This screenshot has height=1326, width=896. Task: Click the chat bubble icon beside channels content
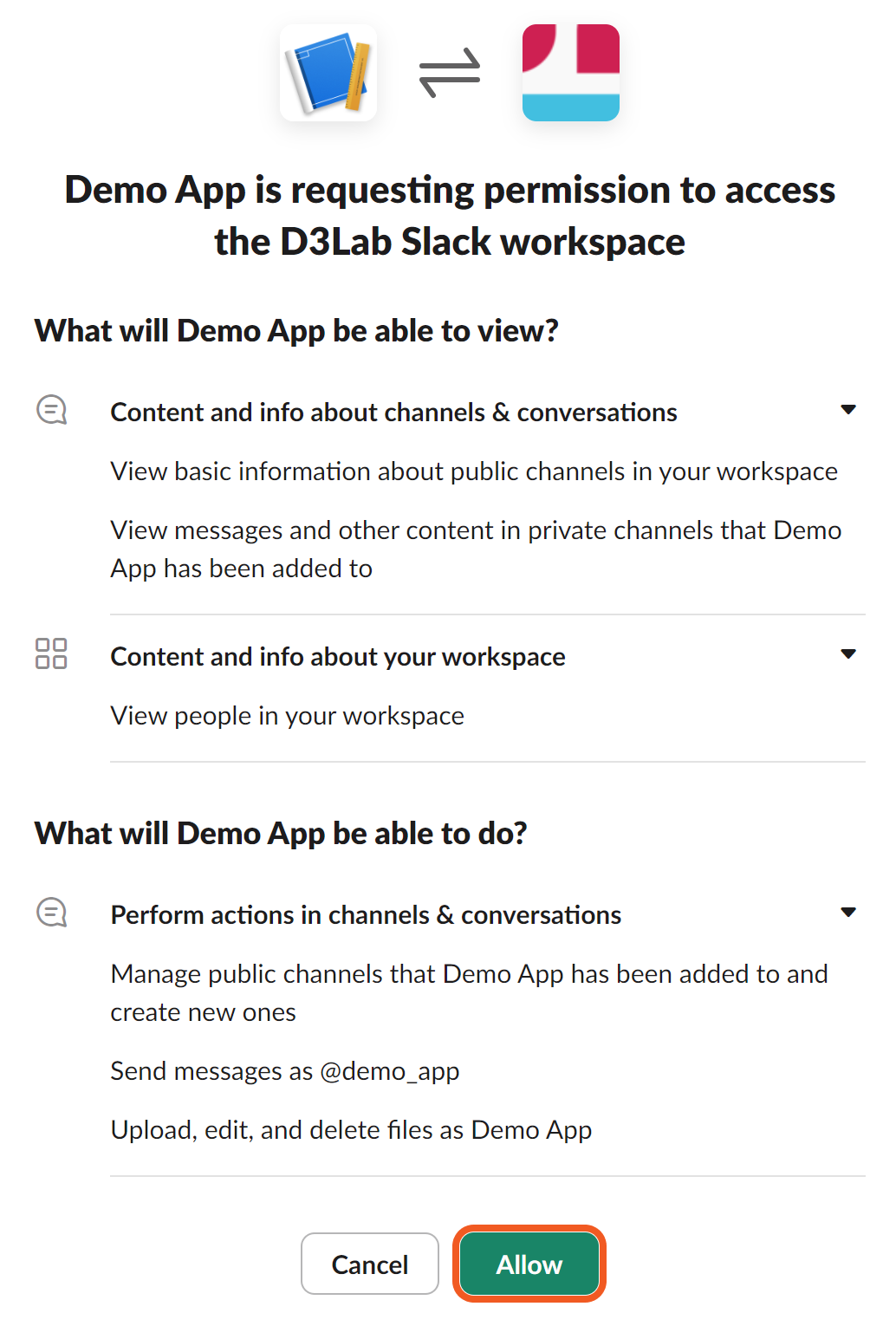(51, 410)
